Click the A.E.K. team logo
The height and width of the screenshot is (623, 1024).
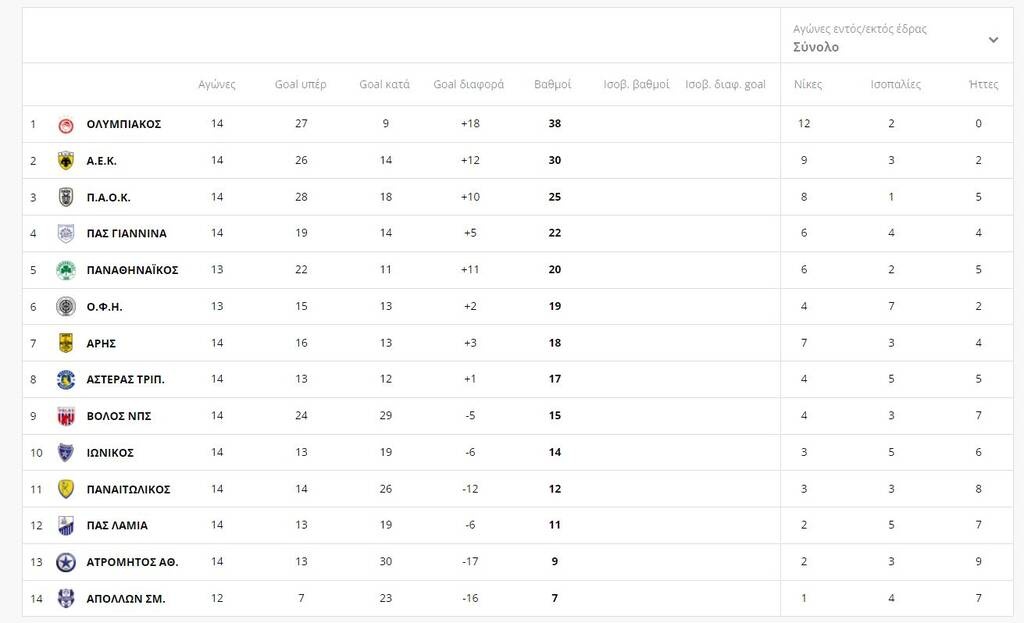[x=66, y=161]
